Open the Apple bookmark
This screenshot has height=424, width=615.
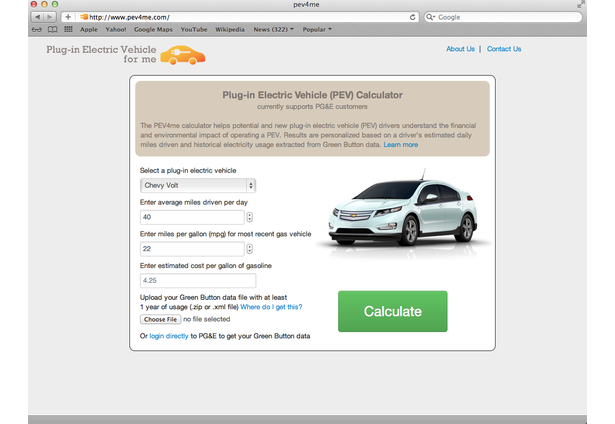point(89,29)
